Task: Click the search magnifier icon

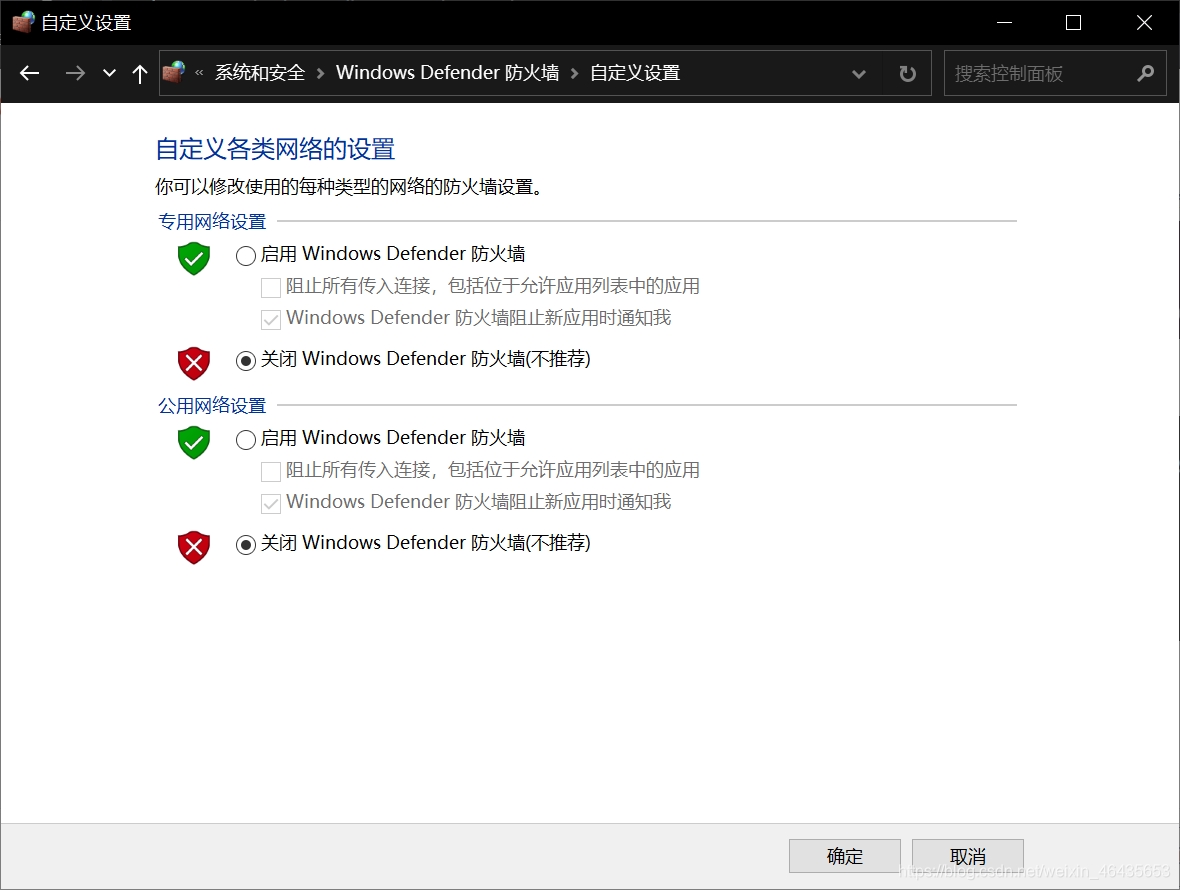Action: click(1145, 73)
